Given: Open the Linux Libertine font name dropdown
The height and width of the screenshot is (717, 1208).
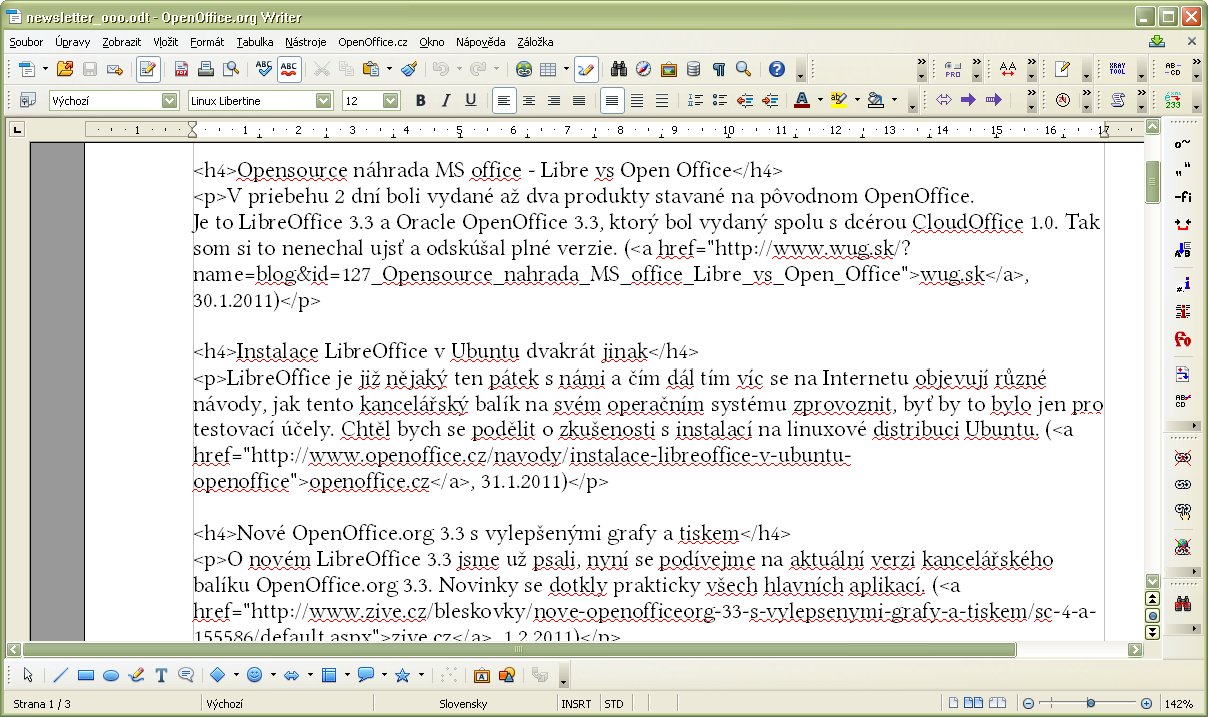Looking at the screenshot, I should tap(324, 100).
